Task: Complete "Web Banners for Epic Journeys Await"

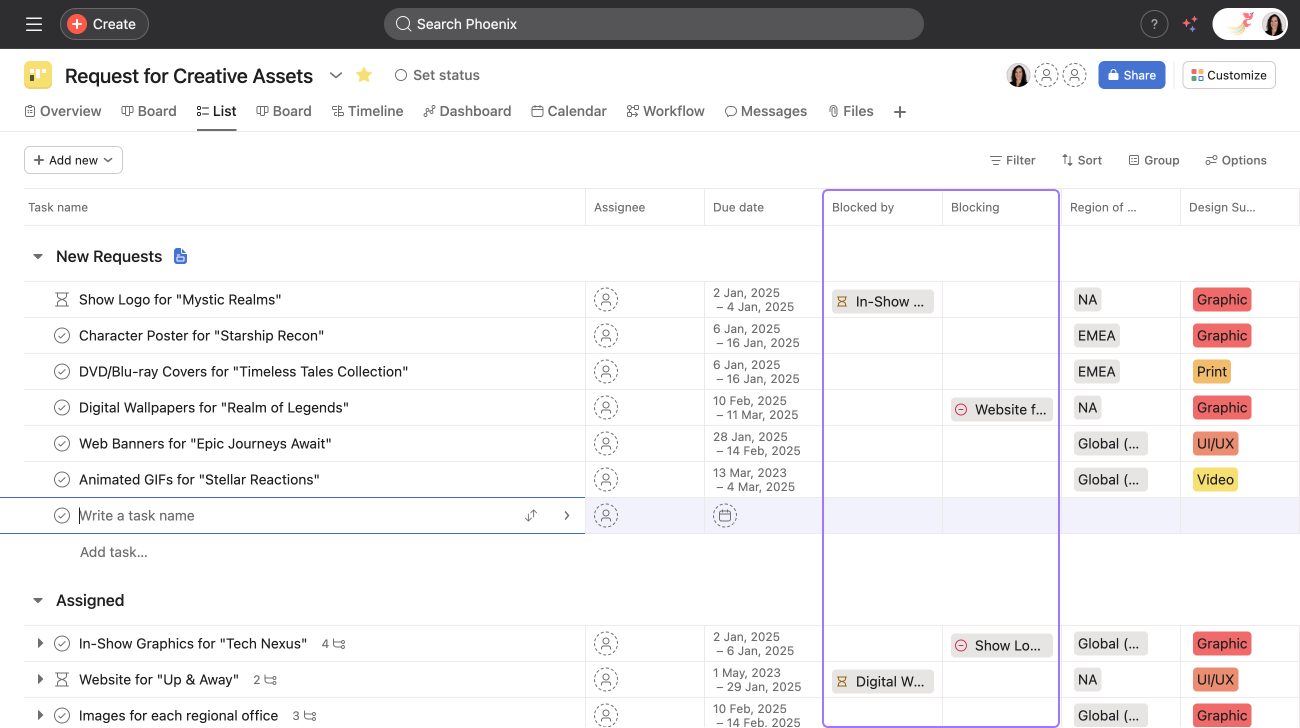Action: [61, 443]
